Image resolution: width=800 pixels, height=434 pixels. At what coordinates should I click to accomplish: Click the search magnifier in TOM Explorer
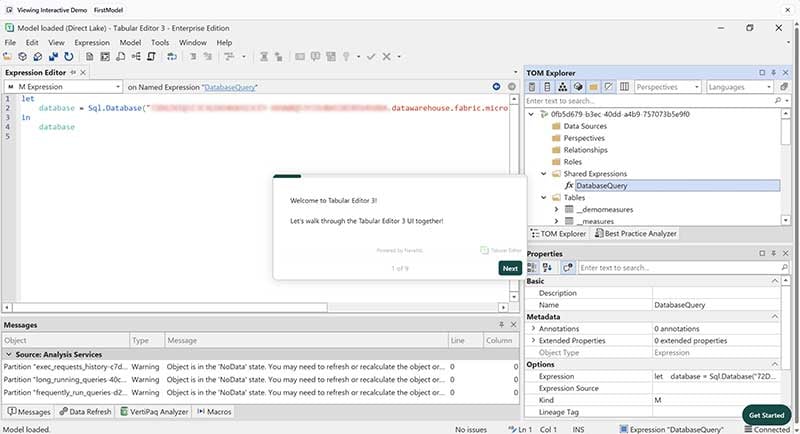(779, 101)
